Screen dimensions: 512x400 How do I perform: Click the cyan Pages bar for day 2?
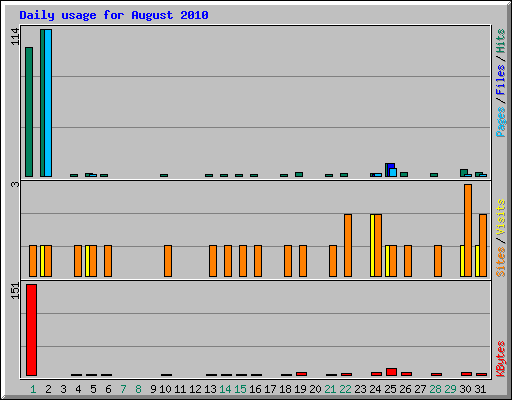tap(48, 103)
